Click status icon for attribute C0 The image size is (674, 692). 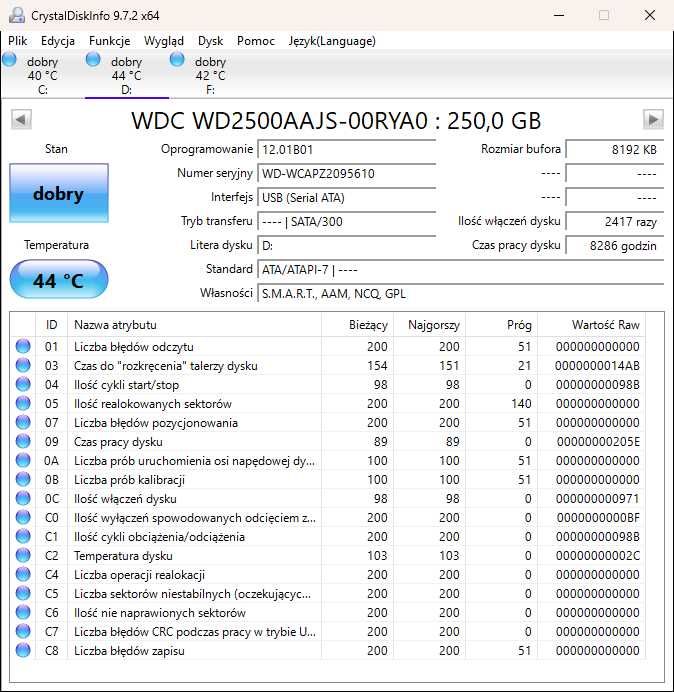coord(23,517)
